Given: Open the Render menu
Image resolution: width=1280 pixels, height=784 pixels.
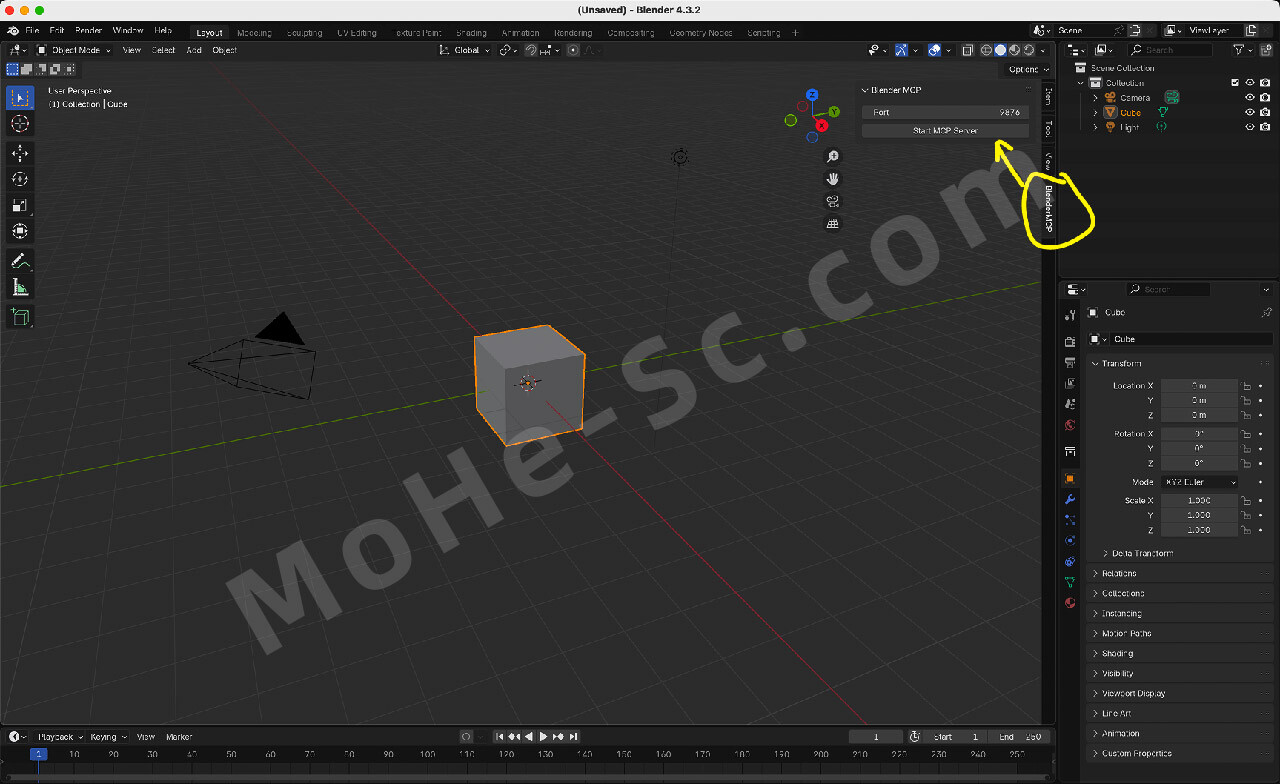Looking at the screenshot, I should 88,32.
